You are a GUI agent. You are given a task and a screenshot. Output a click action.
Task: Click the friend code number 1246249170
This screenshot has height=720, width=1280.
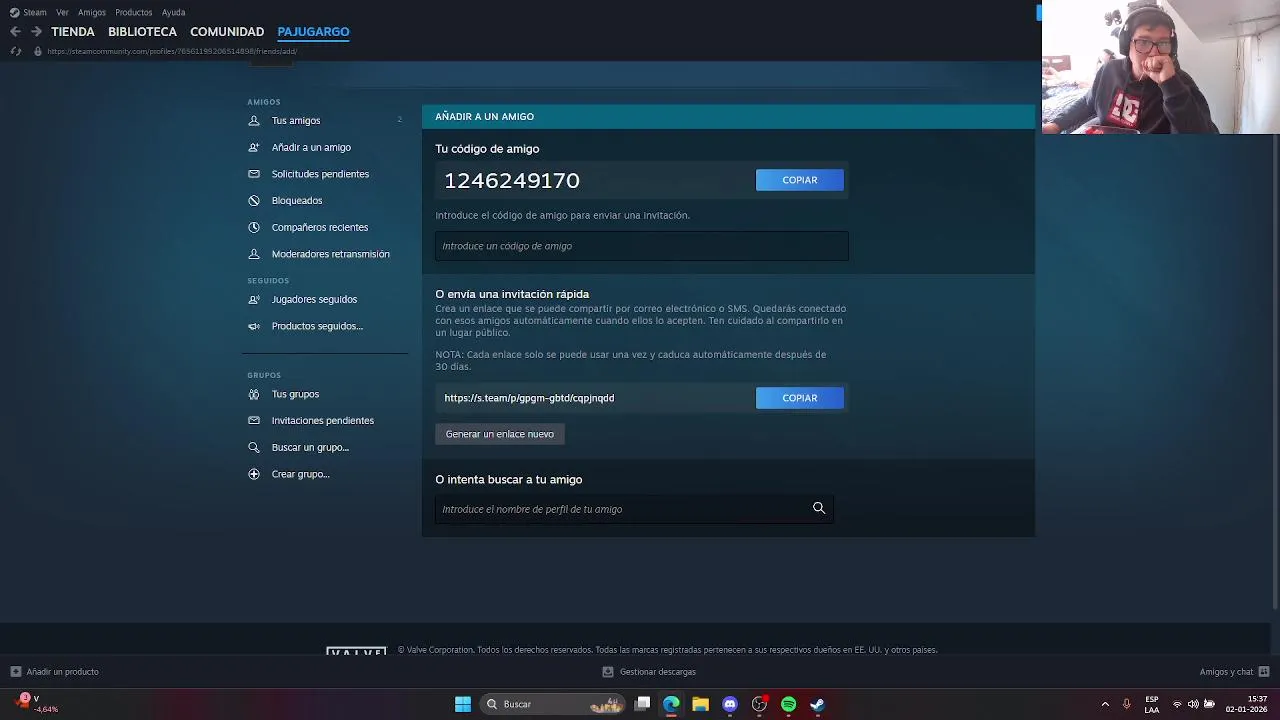[512, 180]
